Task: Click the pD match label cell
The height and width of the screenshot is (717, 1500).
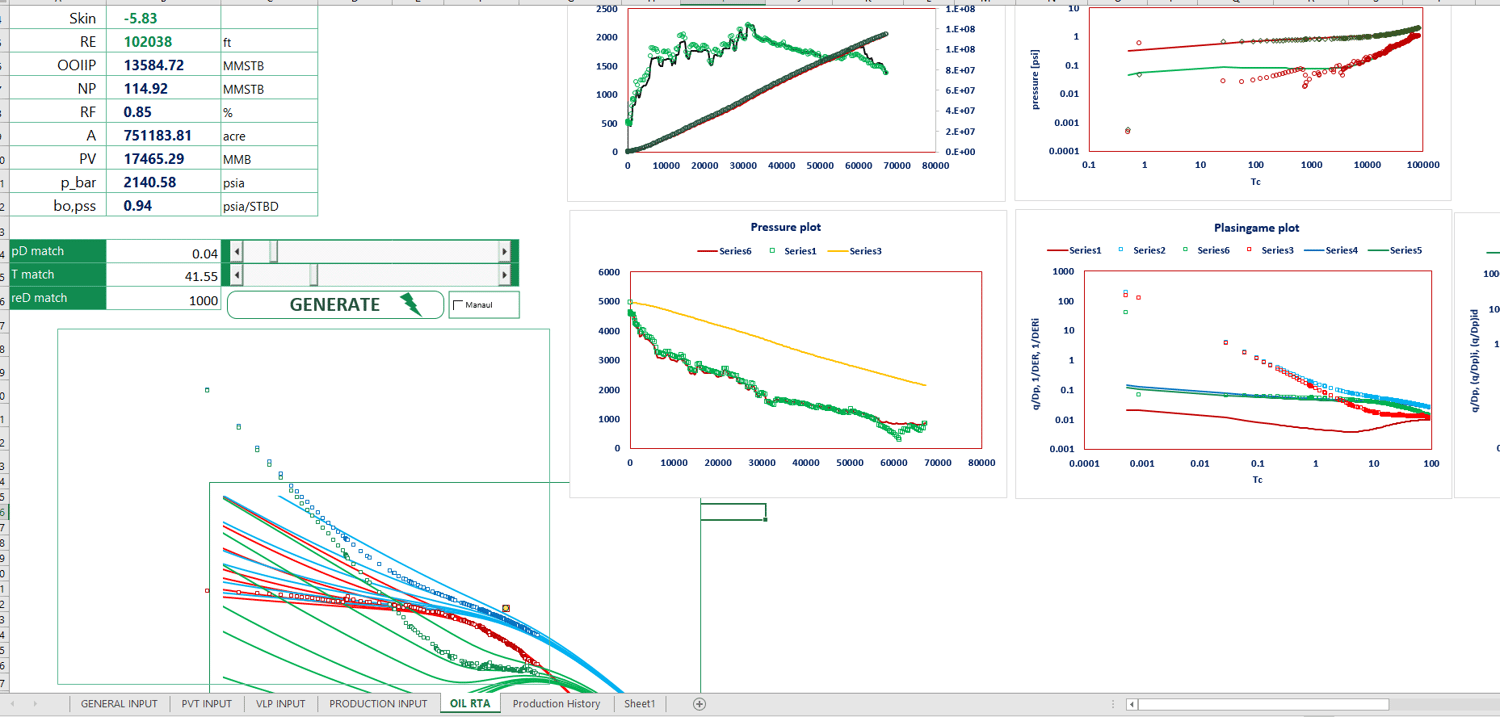Action: pos(57,252)
